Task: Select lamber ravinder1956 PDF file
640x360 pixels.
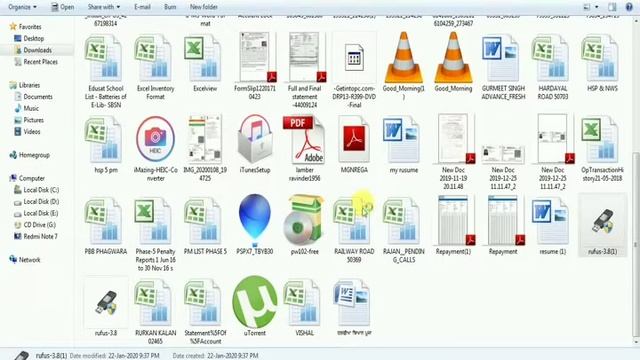Action: [305, 148]
